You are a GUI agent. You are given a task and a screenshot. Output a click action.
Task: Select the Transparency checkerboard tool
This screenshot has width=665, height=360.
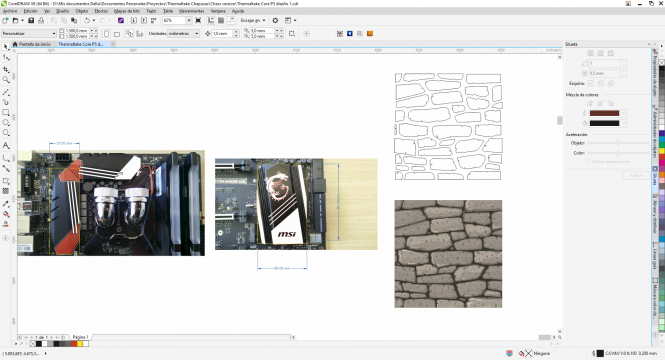[6, 191]
